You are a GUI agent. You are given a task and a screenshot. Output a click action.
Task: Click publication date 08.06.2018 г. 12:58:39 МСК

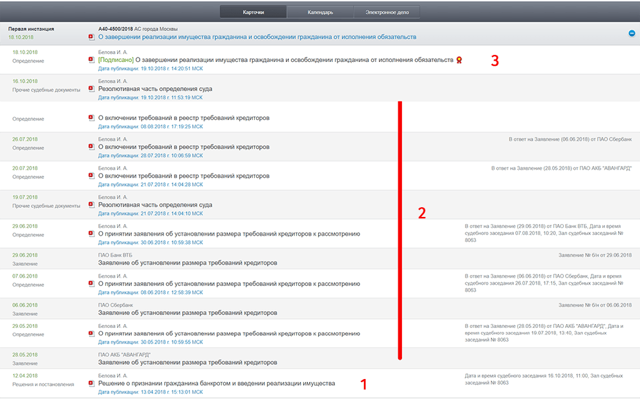point(150,293)
